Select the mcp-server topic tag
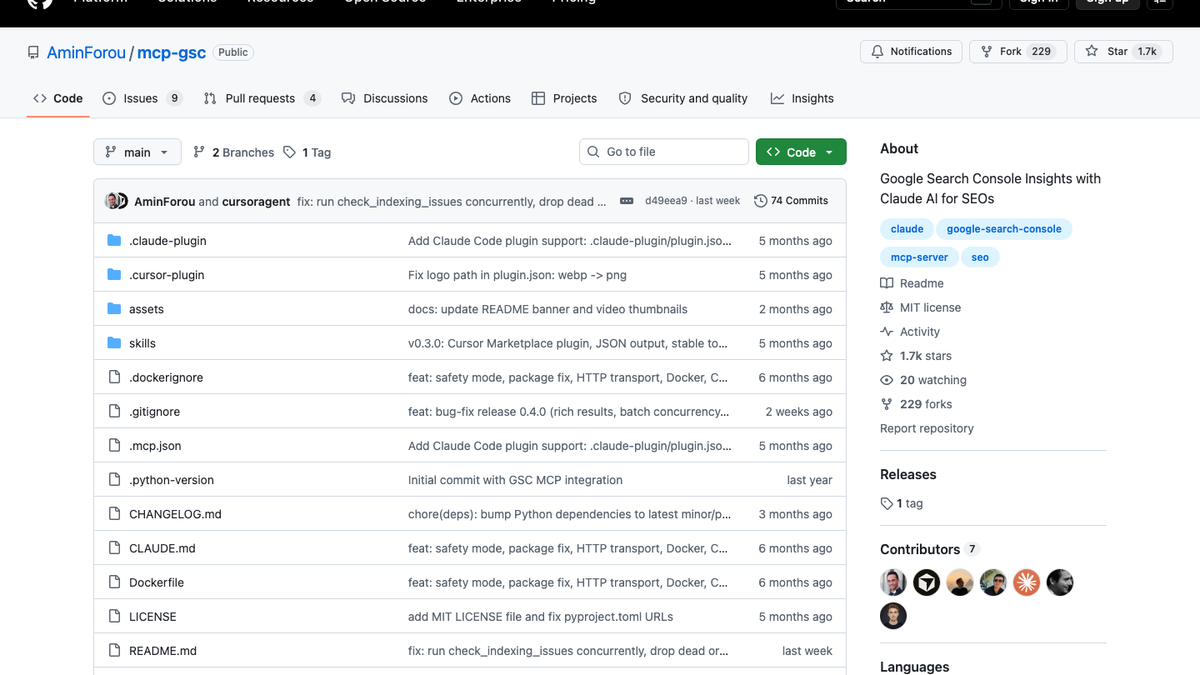 (919, 257)
